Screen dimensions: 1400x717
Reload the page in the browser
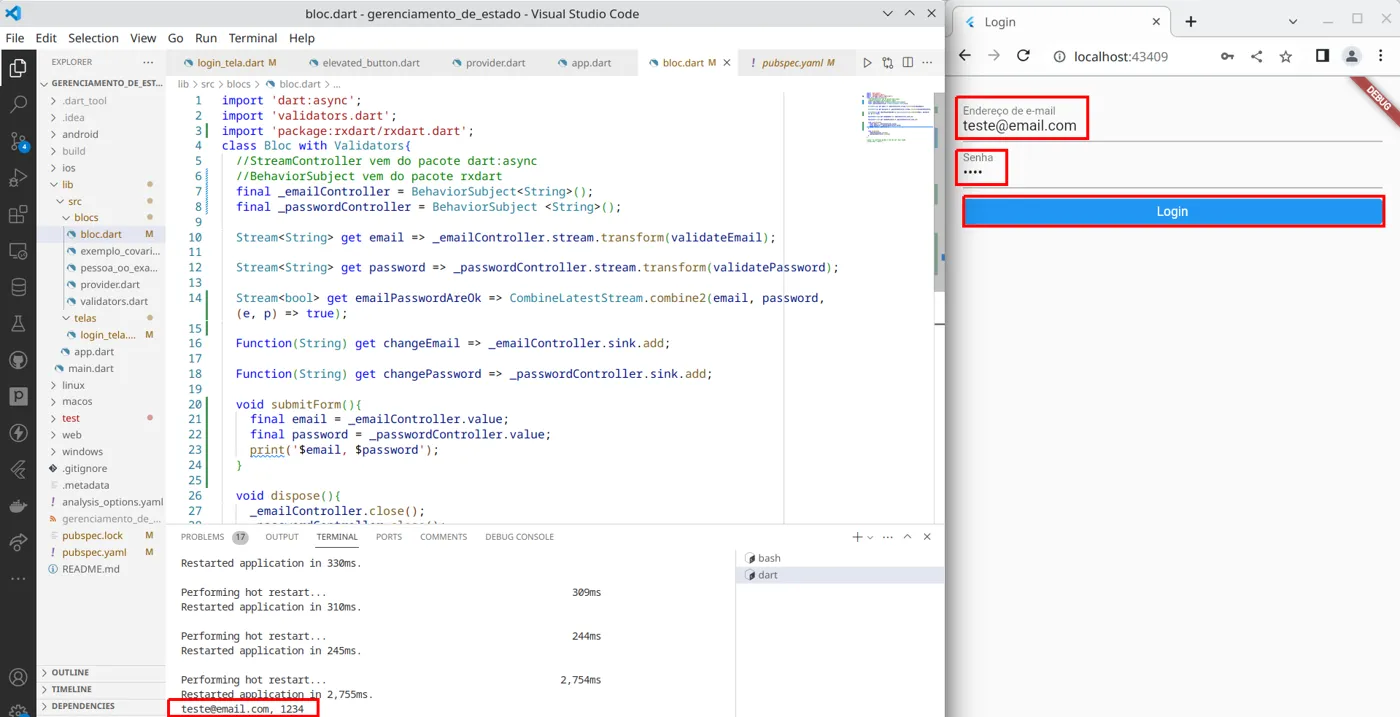[x=1023, y=56]
